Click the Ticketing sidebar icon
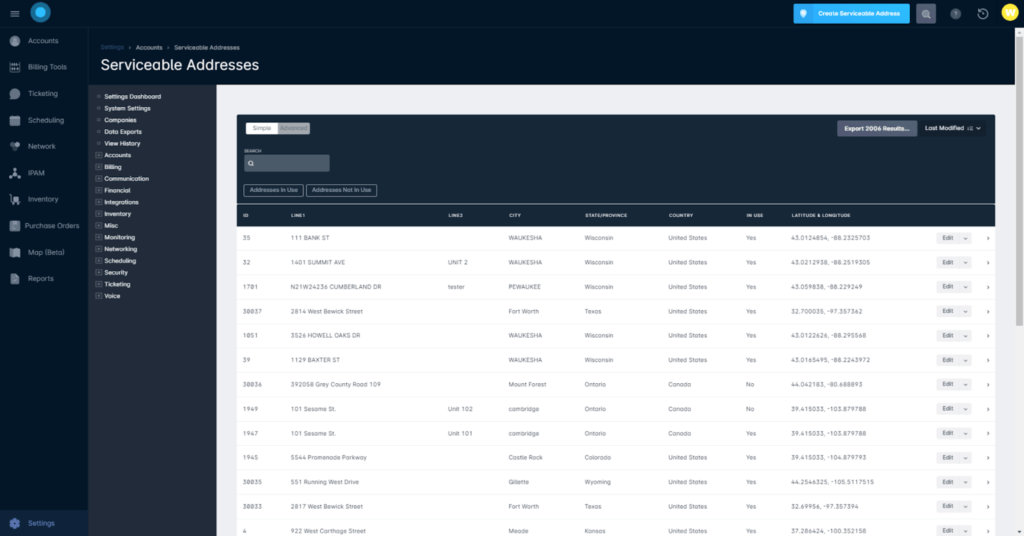Viewport: 1024px width, 536px height. 15,94
